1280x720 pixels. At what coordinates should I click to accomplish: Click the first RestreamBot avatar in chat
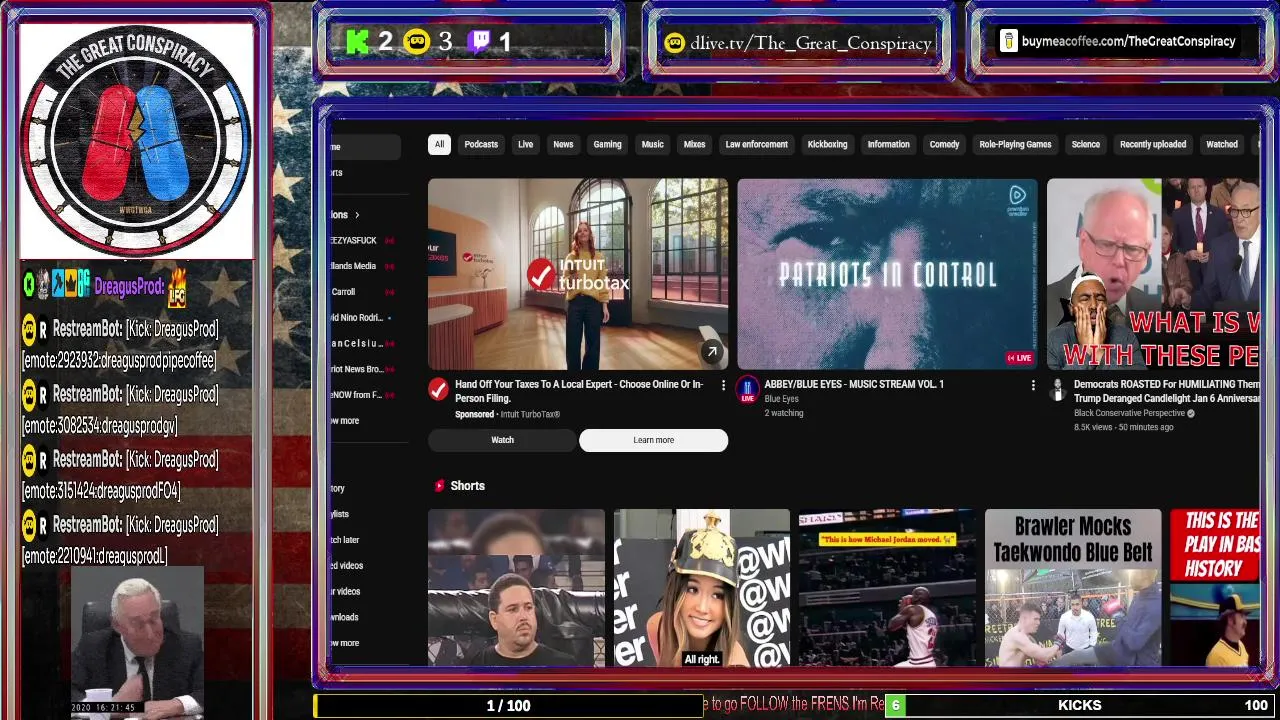[30, 329]
